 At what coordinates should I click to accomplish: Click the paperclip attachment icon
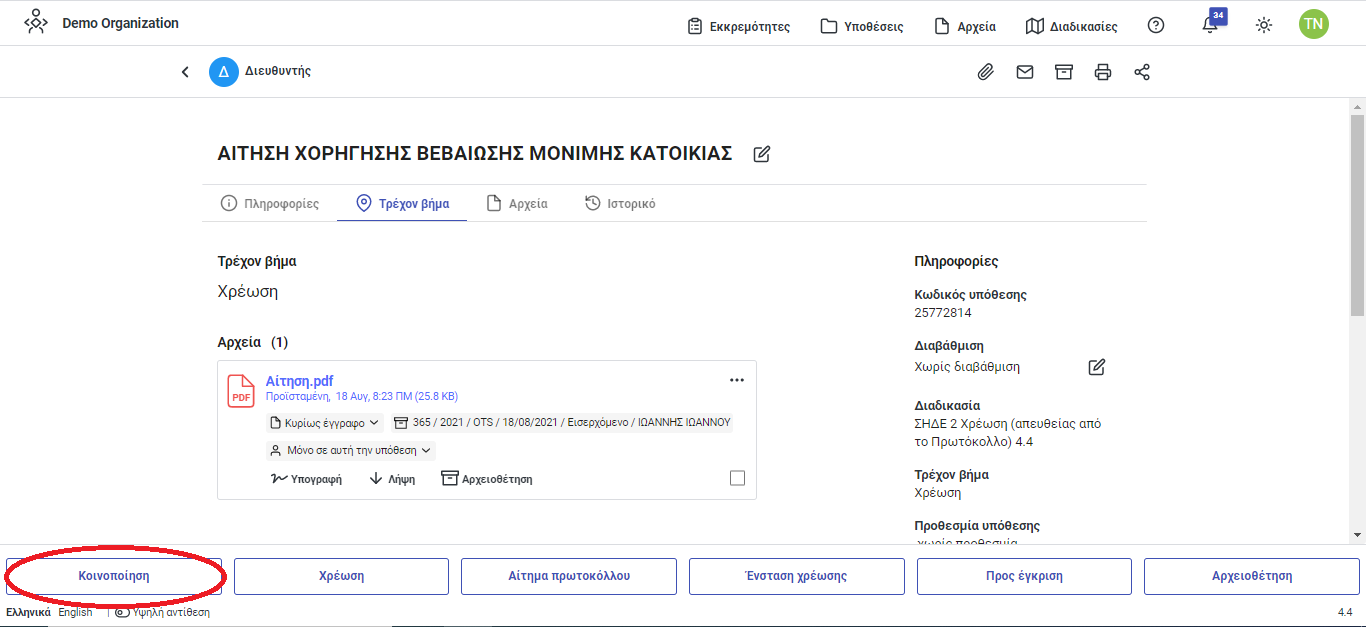[x=986, y=72]
